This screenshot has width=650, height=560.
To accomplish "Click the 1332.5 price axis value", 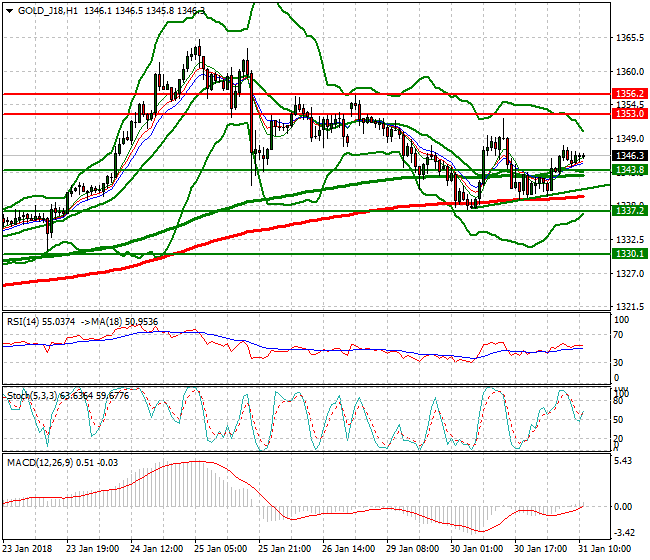I will click(x=630, y=240).
